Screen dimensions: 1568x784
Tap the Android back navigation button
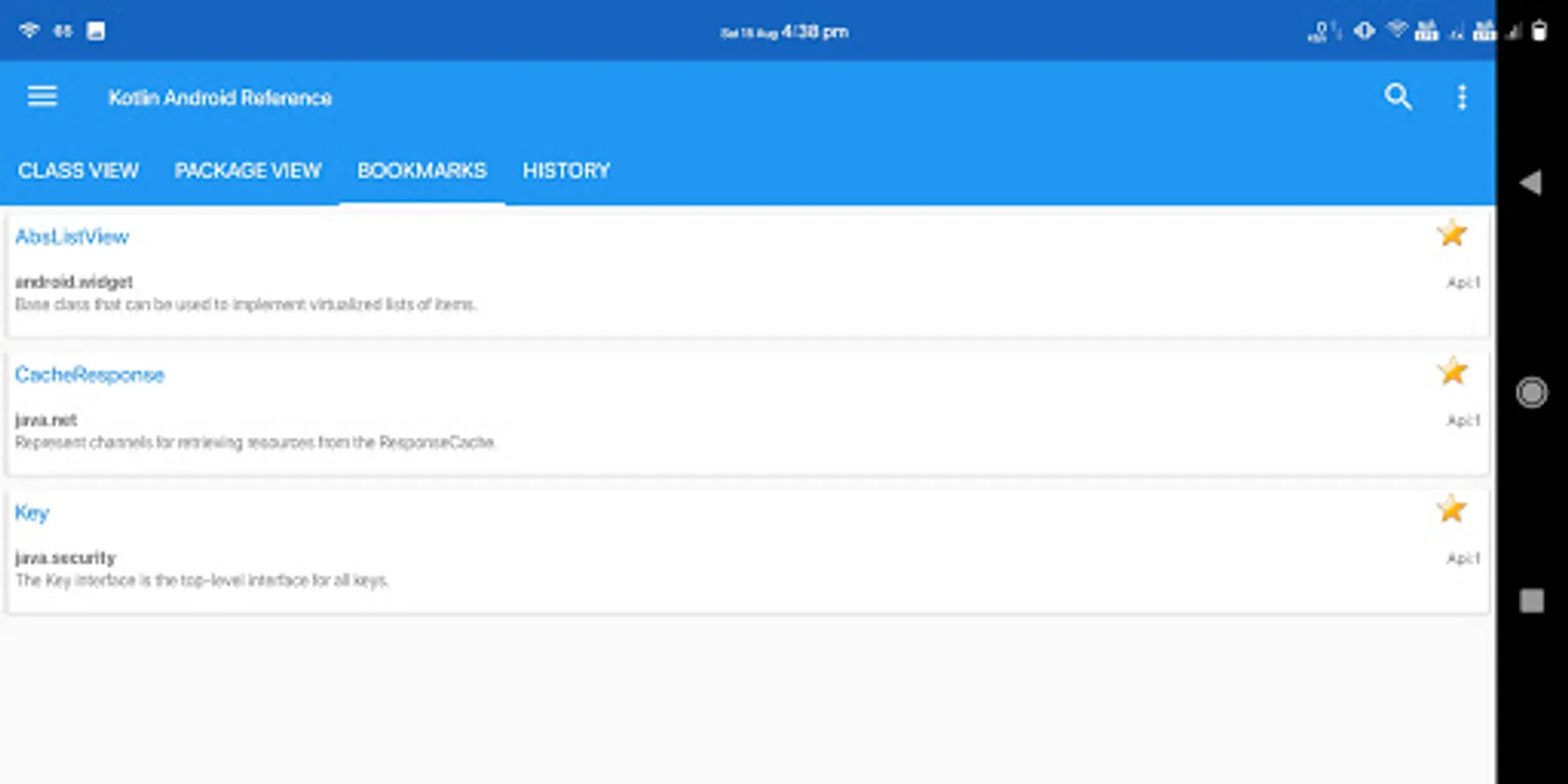(1531, 183)
